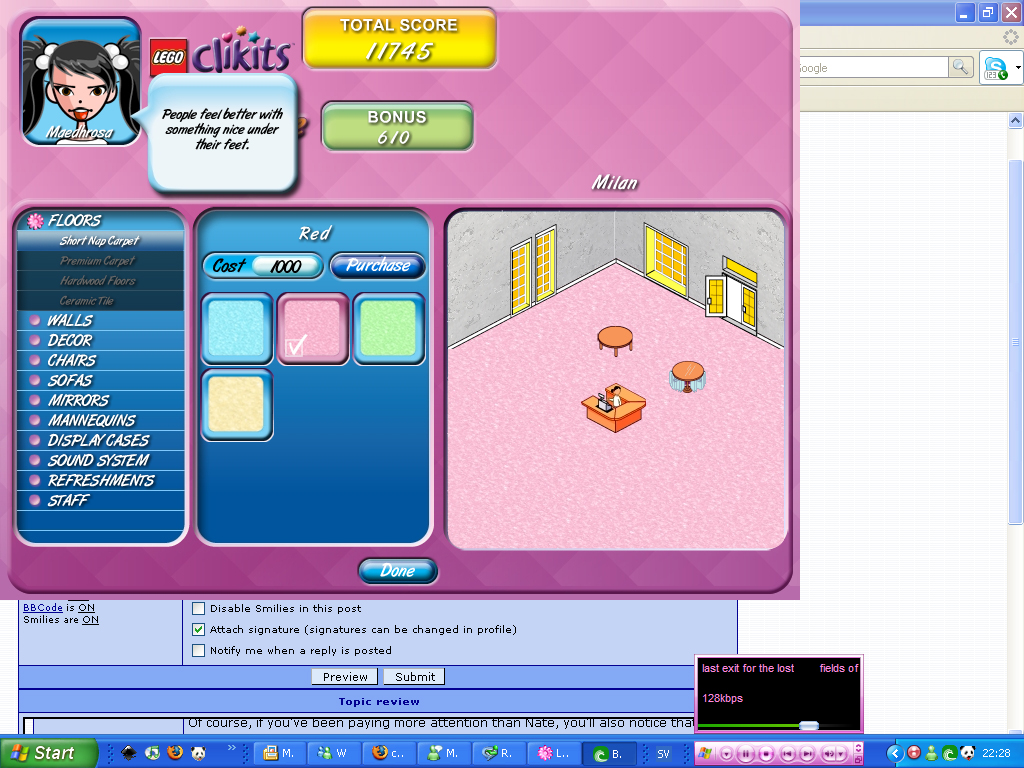Select the green carpet swatch
This screenshot has width=1024, height=768.
pos(389,328)
